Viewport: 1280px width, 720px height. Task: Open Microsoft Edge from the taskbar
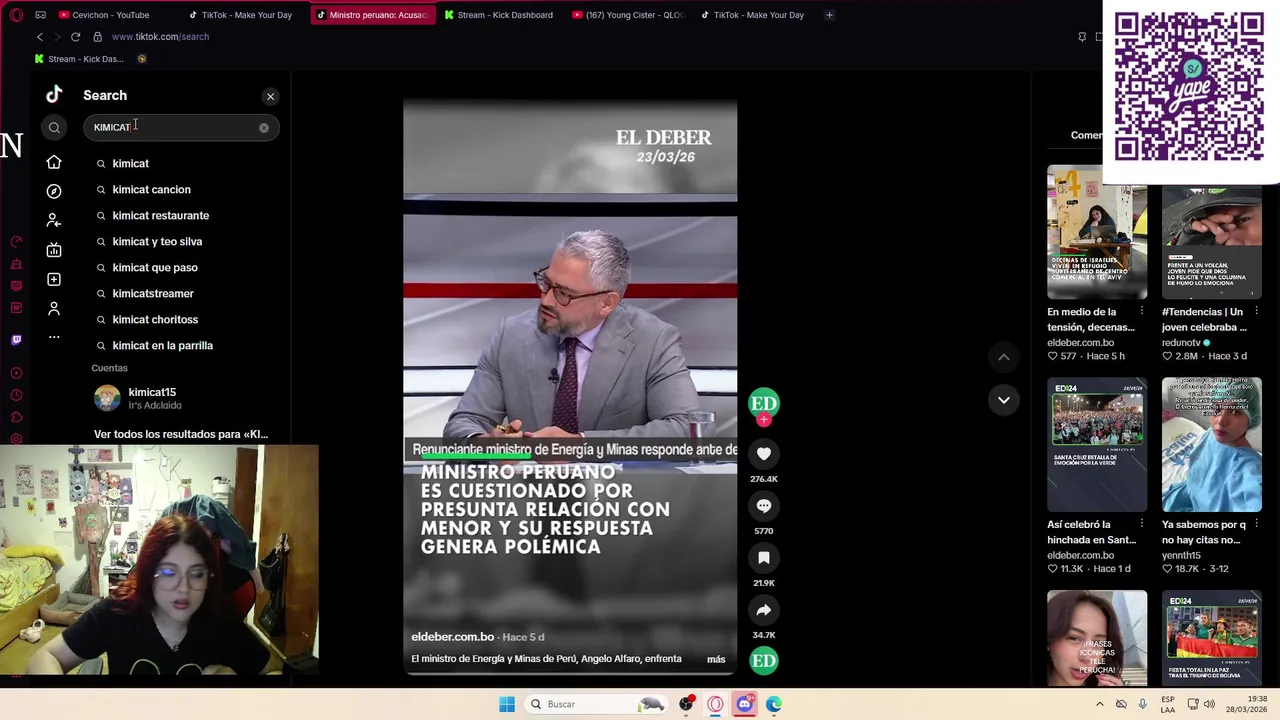(x=773, y=704)
